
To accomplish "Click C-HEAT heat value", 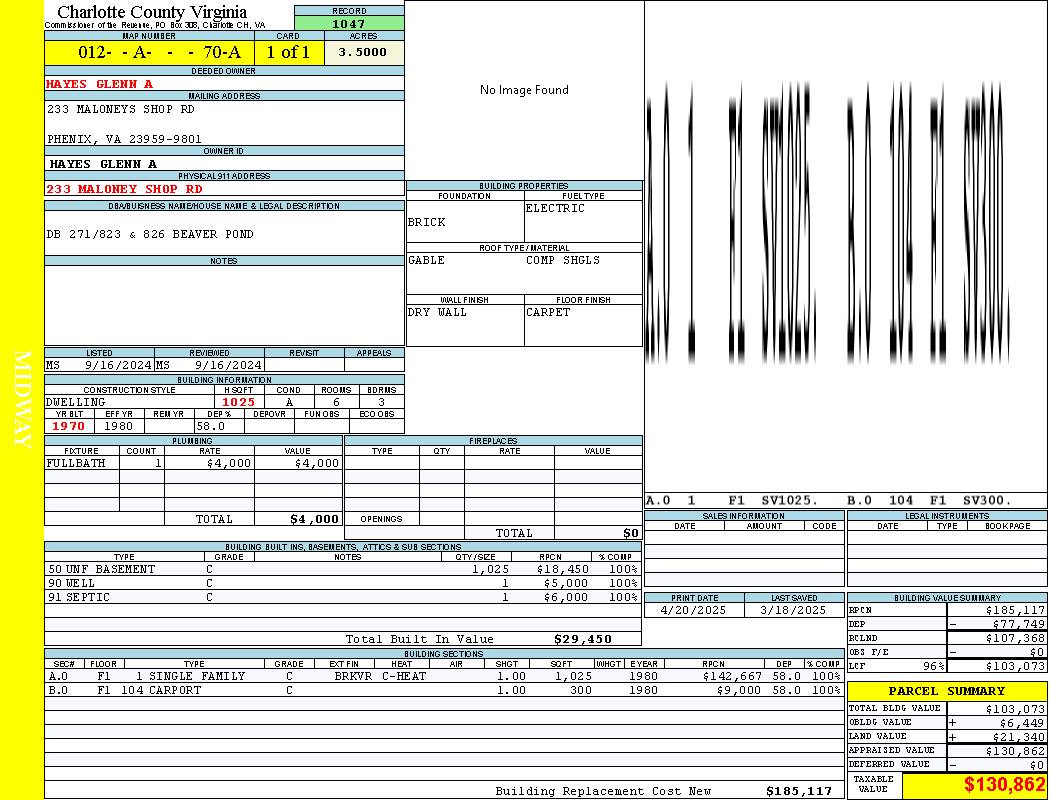I will pyautogui.click(x=404, y=677).
